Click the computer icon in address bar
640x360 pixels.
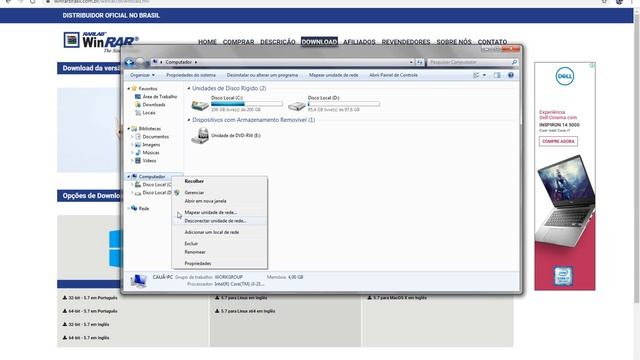point(155,62)
